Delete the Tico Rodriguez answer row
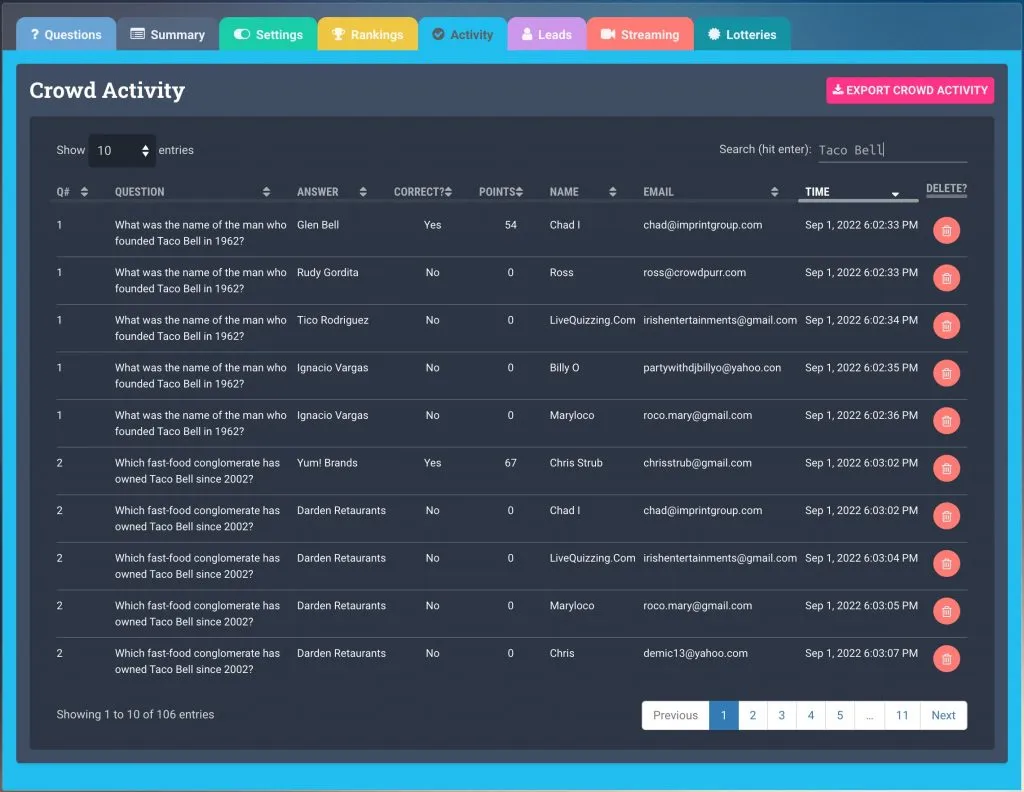The height and width of the screenshot is (792, 1024). (x=946, y=326)
